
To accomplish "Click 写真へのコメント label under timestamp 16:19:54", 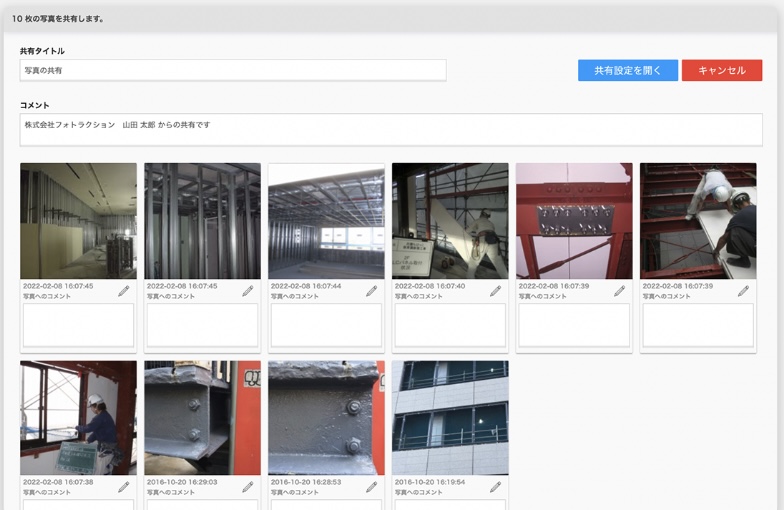I will [418, 492].
